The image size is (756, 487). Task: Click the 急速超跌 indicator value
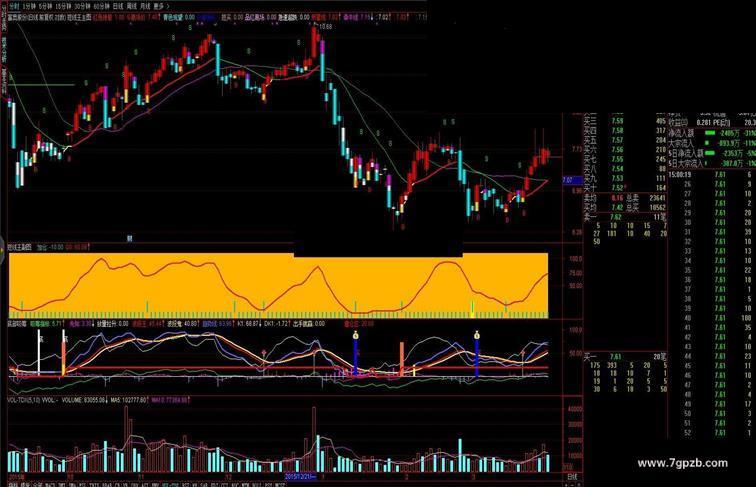(x=294, y=17)
